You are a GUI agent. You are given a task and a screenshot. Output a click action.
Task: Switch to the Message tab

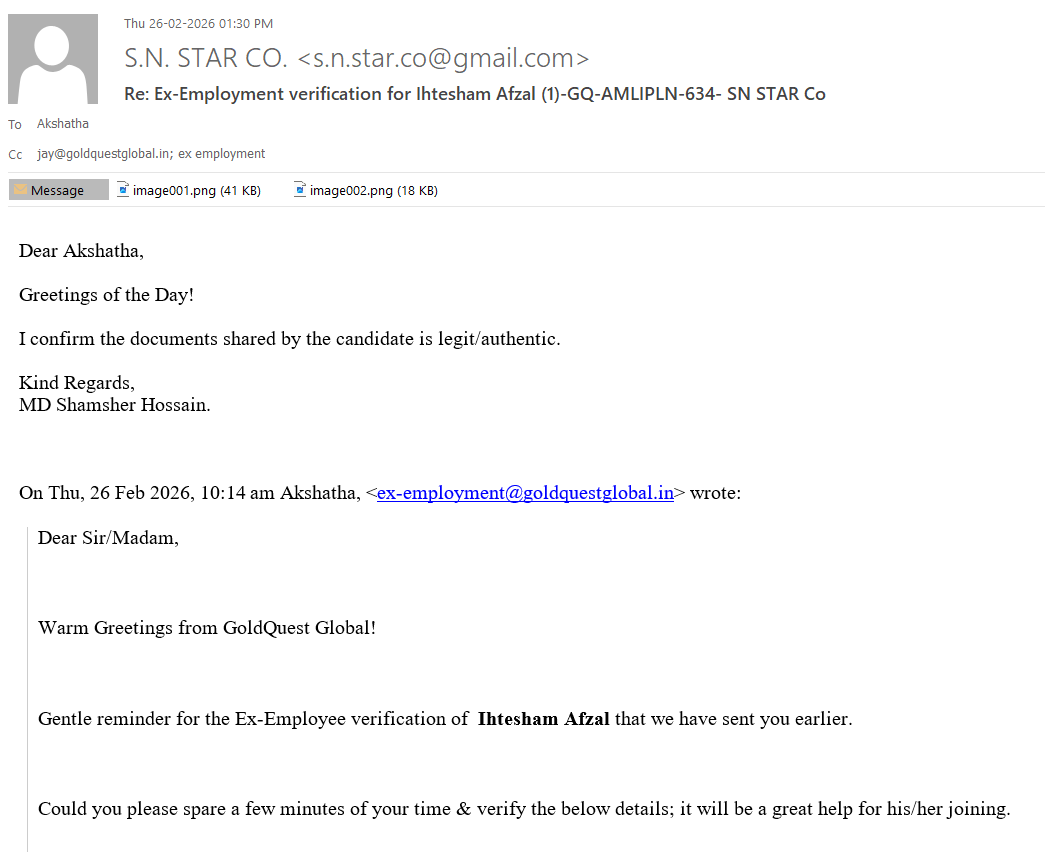pos(58,190)
